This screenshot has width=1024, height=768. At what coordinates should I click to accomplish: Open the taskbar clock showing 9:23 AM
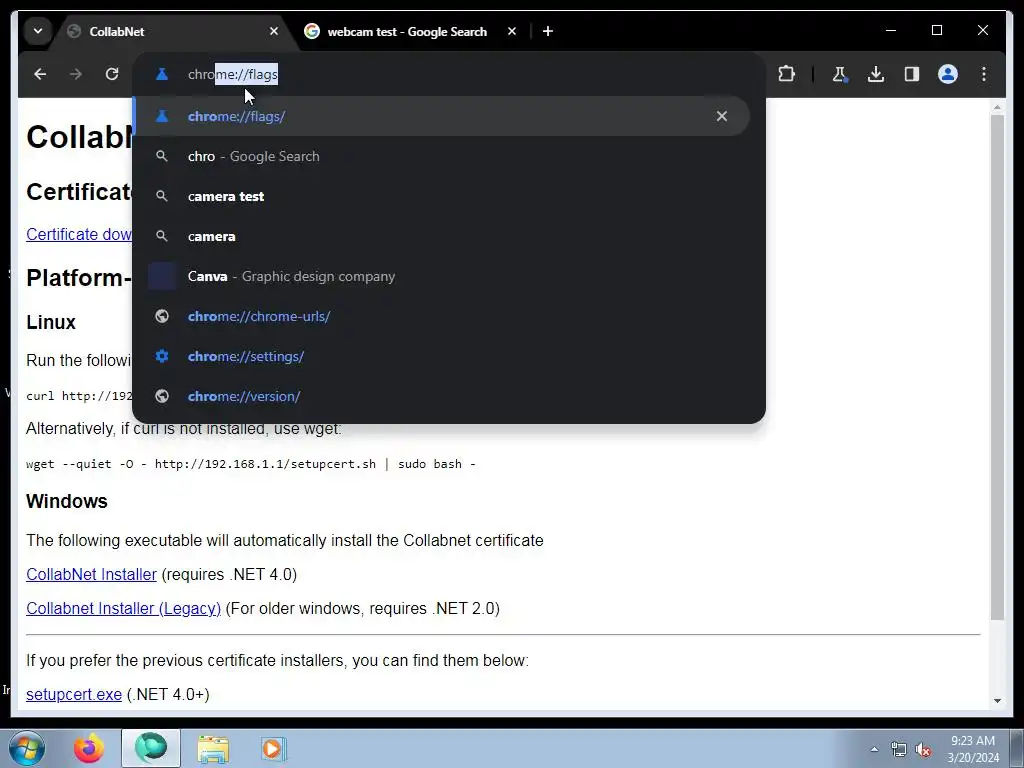pos(973,749)
